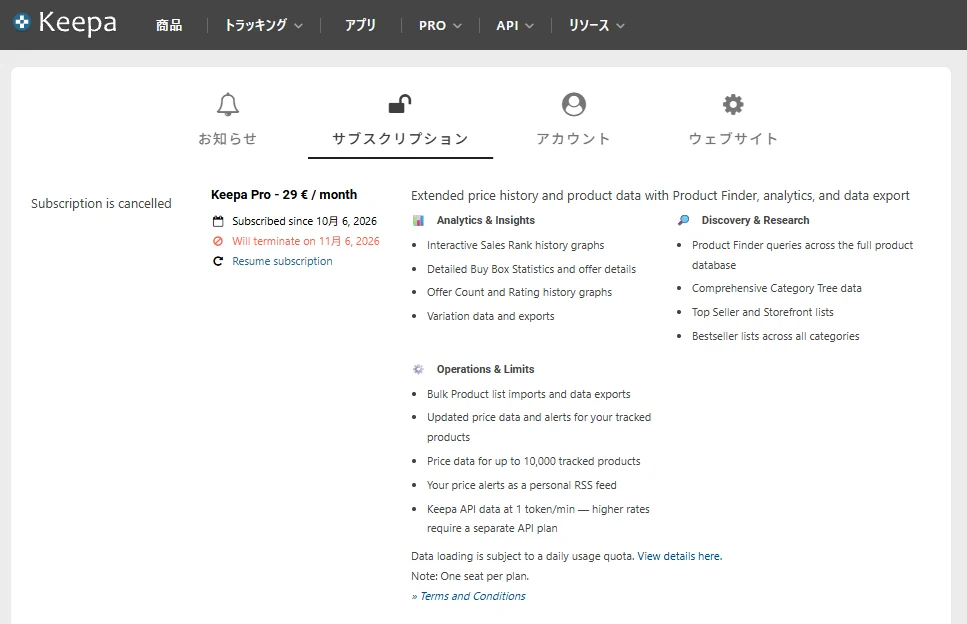Click the Operations & Limits heading
967x624 pixels.
tap(485, 369)
